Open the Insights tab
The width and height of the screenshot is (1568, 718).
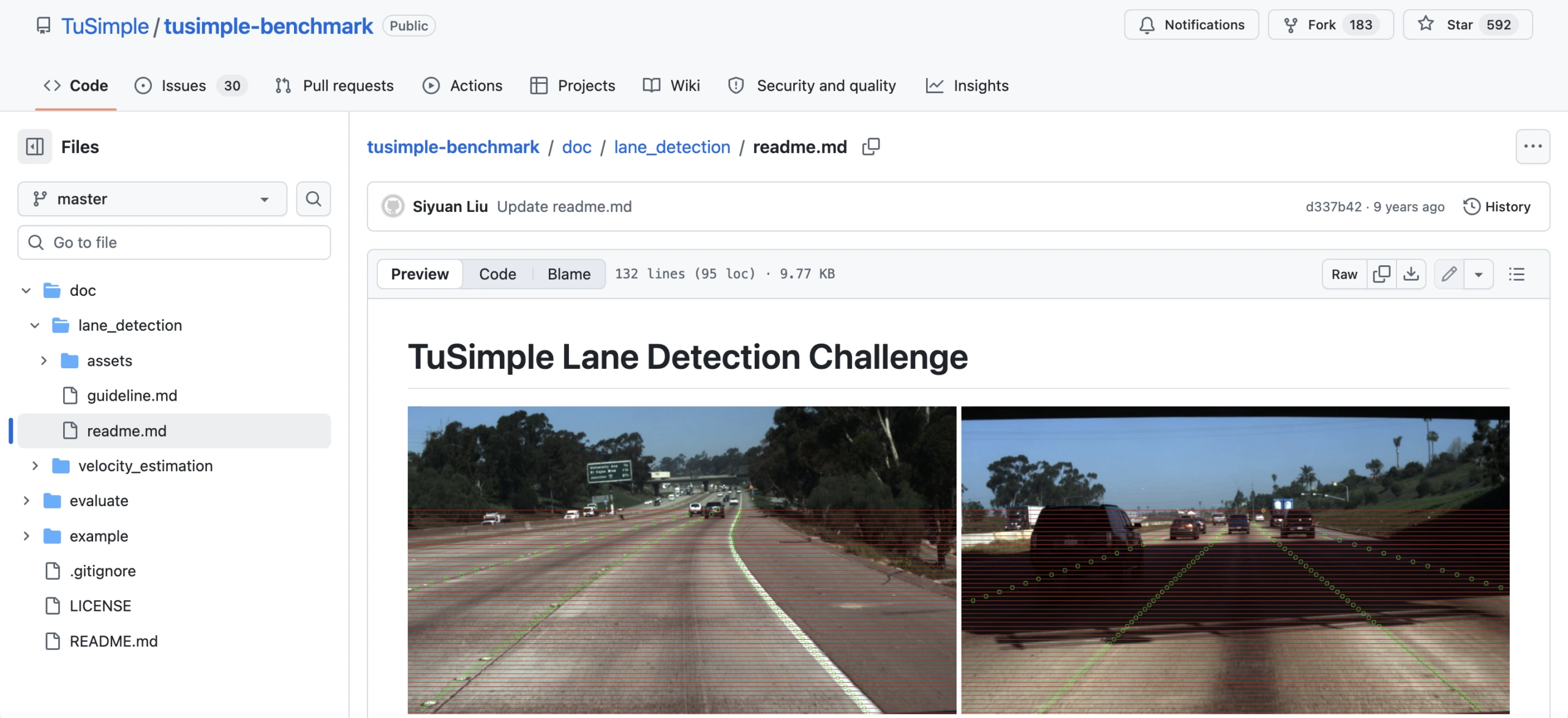(x=967, y=85)
